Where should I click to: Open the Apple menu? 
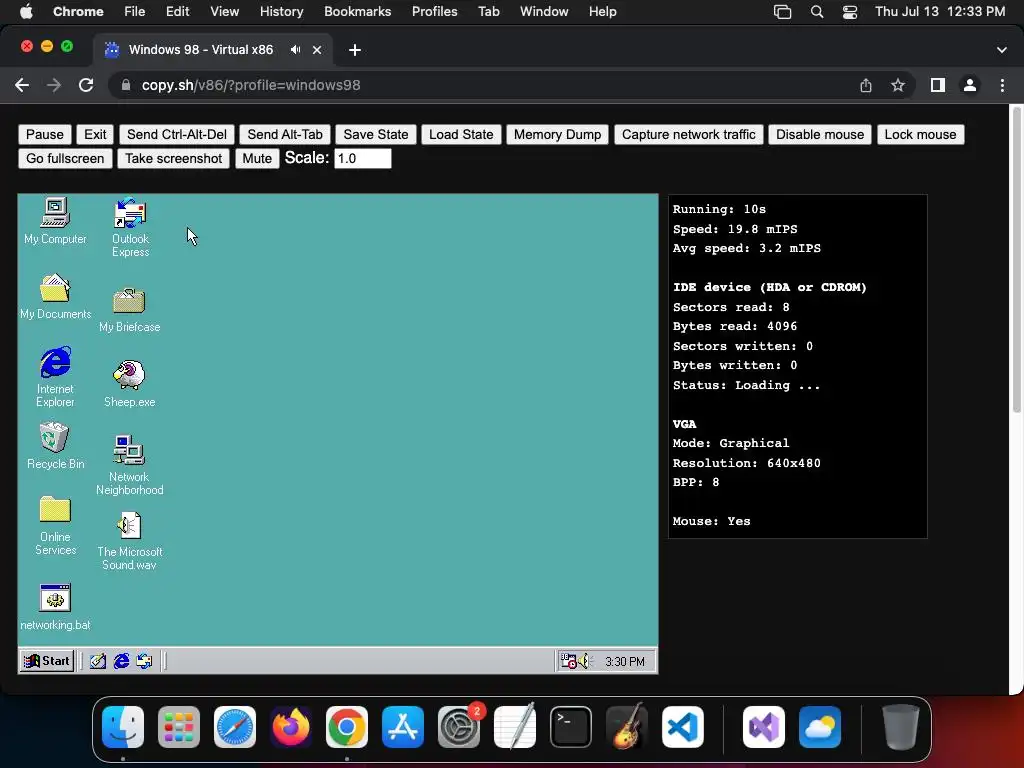pos(26,12)
